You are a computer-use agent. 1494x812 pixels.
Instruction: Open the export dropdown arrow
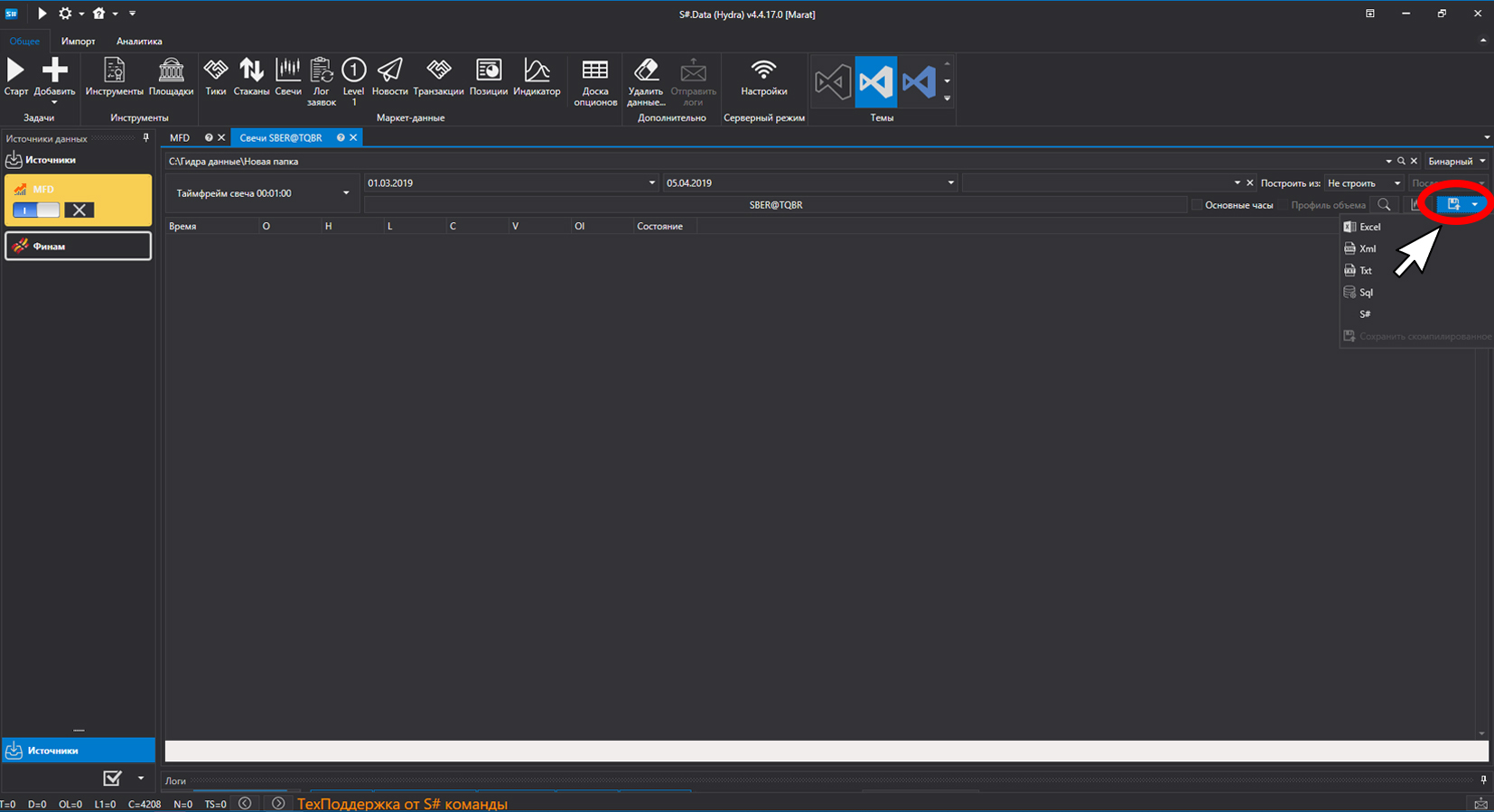(x=1475, y=205)
